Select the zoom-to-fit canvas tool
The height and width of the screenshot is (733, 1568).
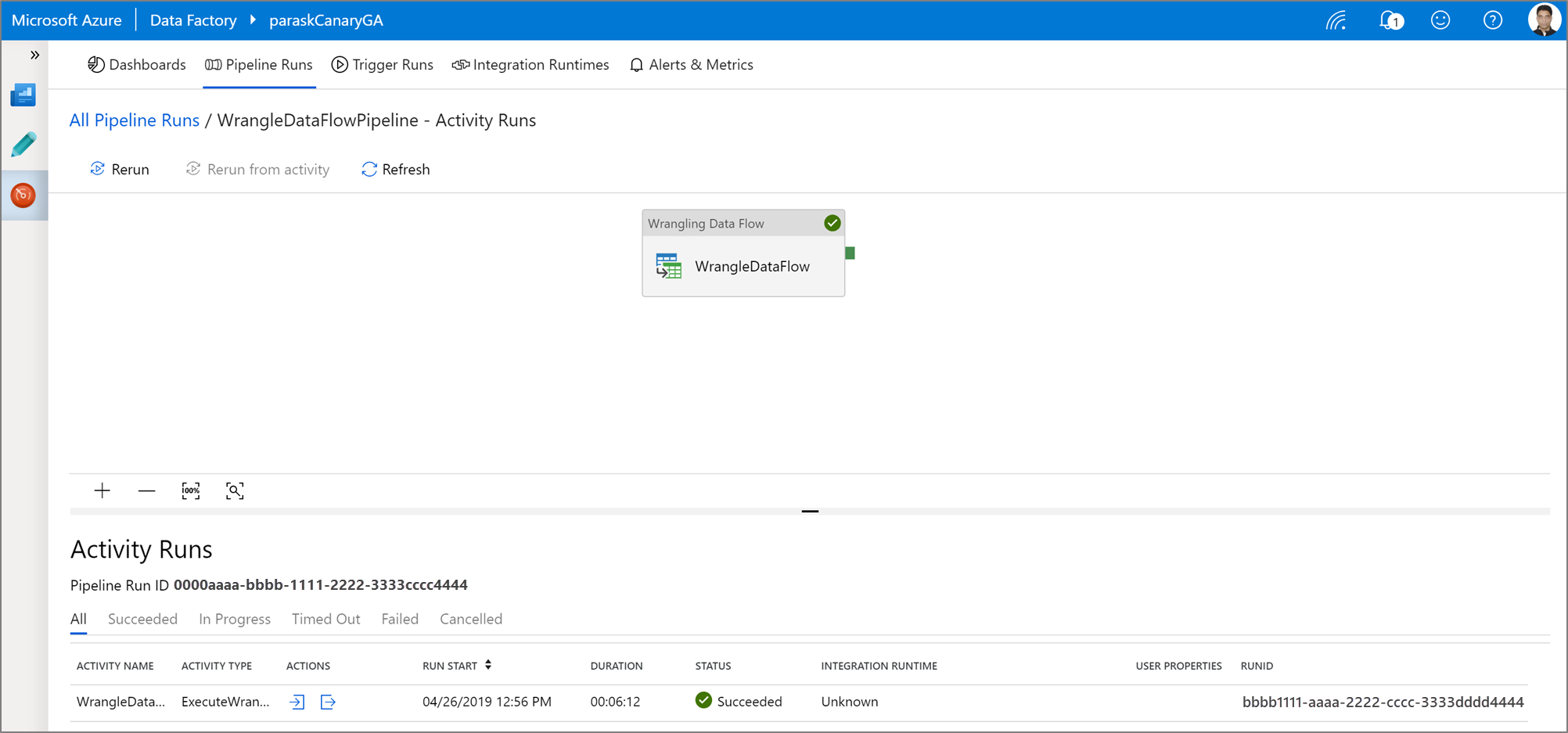click(234, 490)
